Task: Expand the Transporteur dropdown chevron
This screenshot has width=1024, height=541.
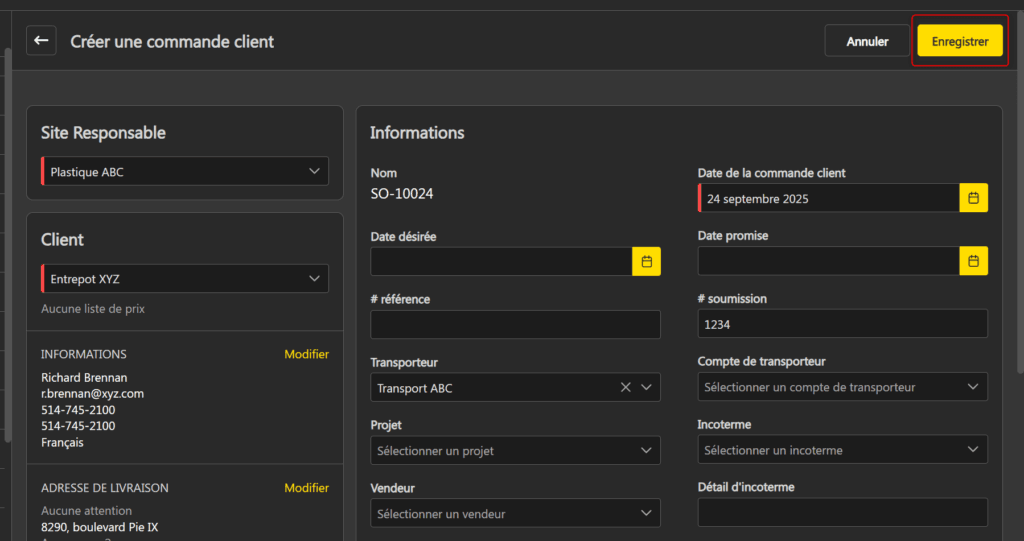Action: click(x=646, y=388)
